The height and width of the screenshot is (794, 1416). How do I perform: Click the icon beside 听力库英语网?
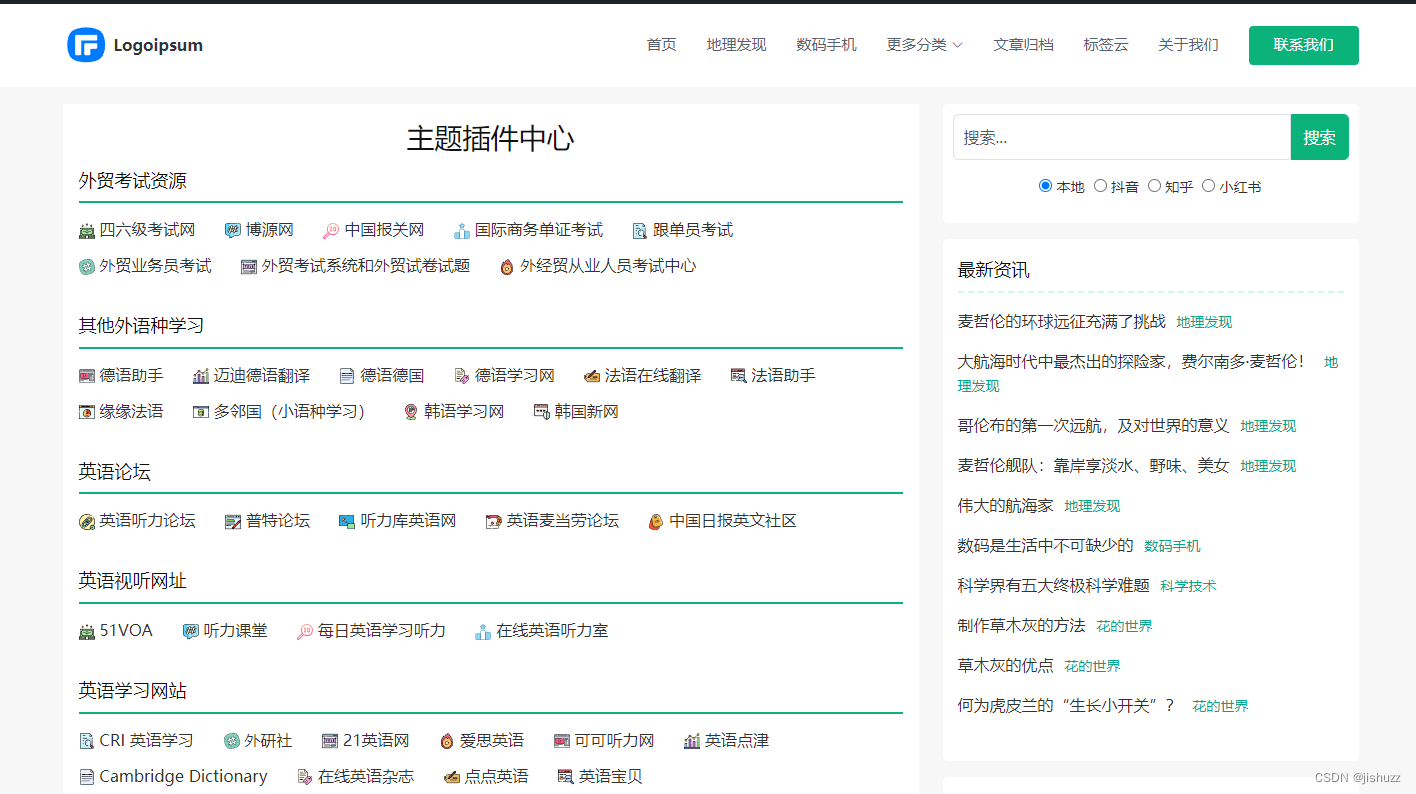pos(347,522)
